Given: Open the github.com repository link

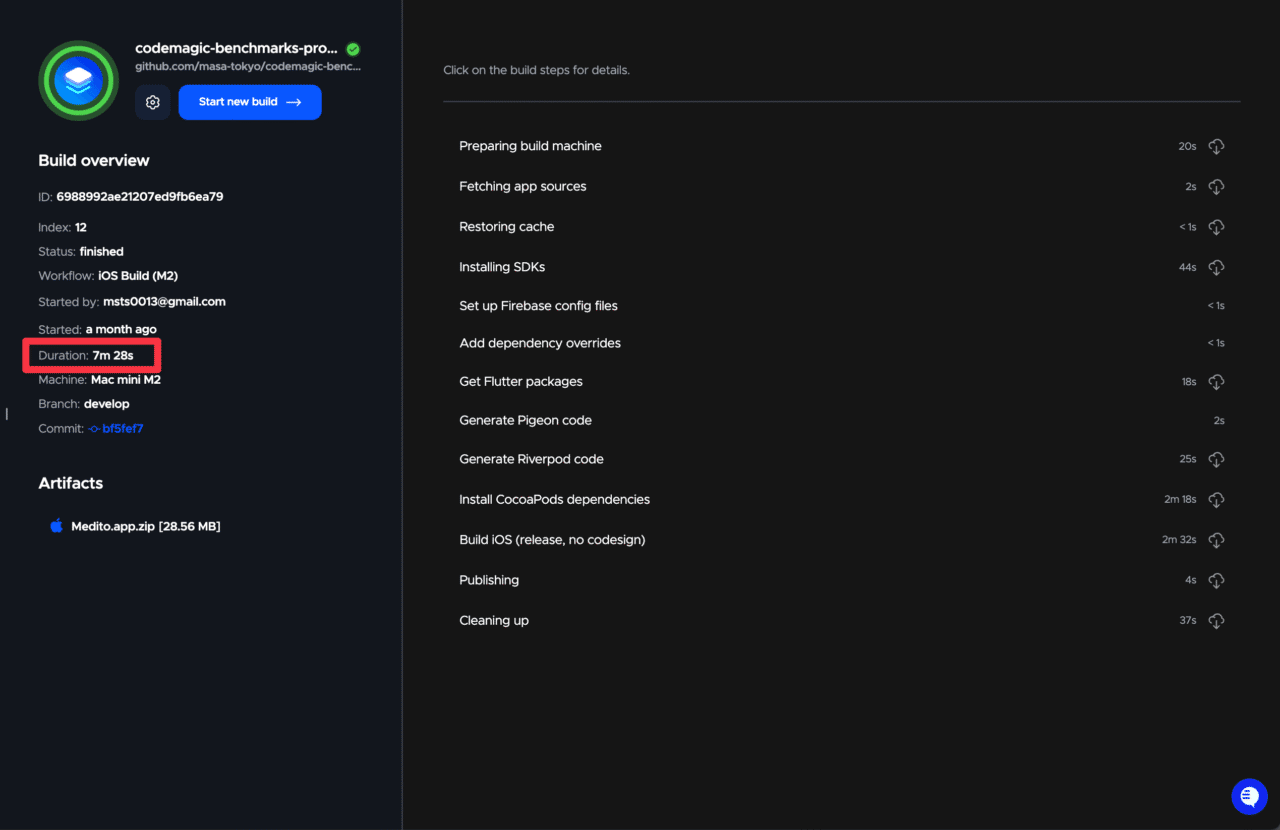Looking at the screenshot, I should click(x=248, y=67).
